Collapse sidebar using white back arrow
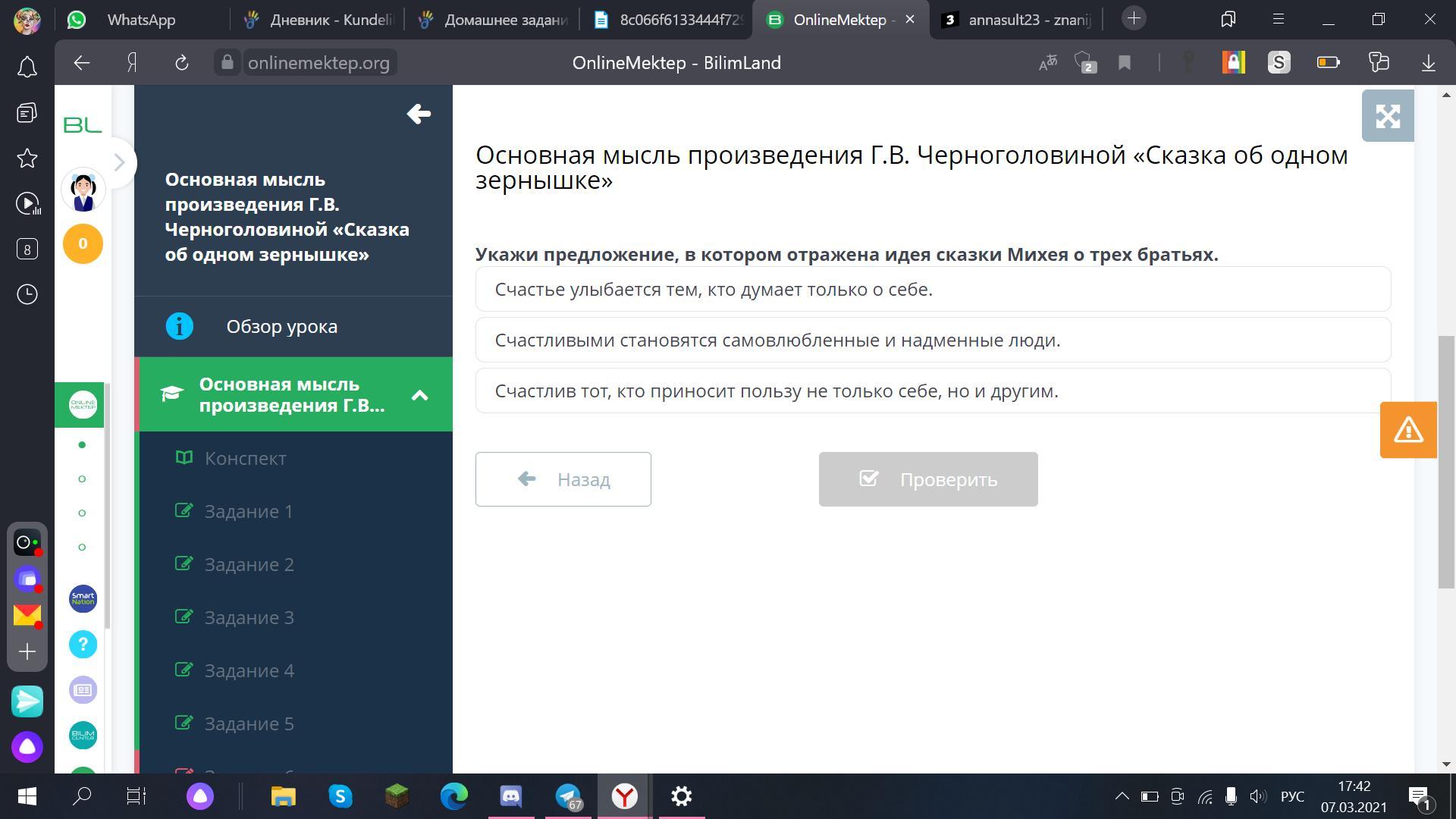The image size is (1456, 819). point(419,114)
